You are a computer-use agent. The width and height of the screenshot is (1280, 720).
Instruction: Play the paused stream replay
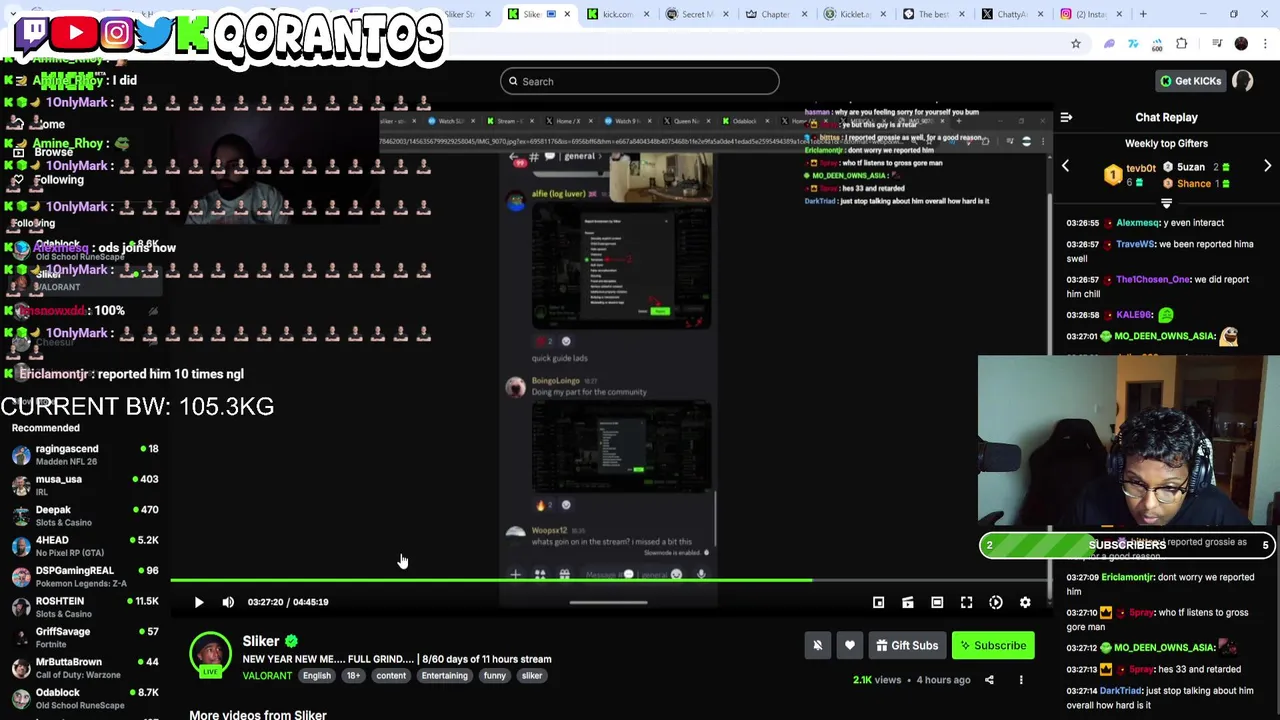pyautogui.click(x=198, y=602)
